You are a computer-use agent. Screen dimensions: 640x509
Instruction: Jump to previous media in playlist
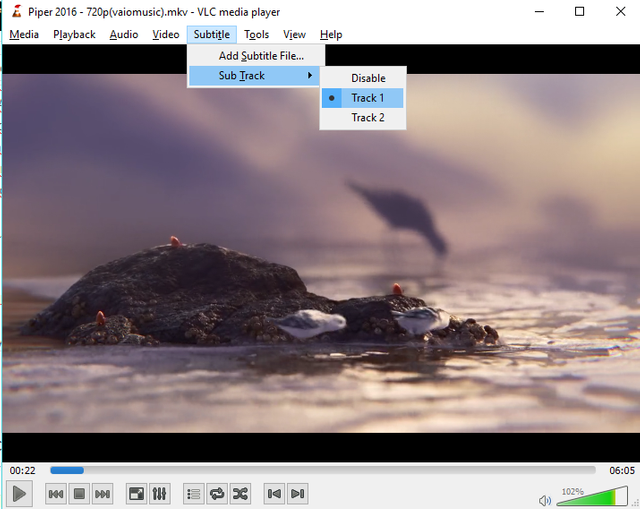[56, 494]
